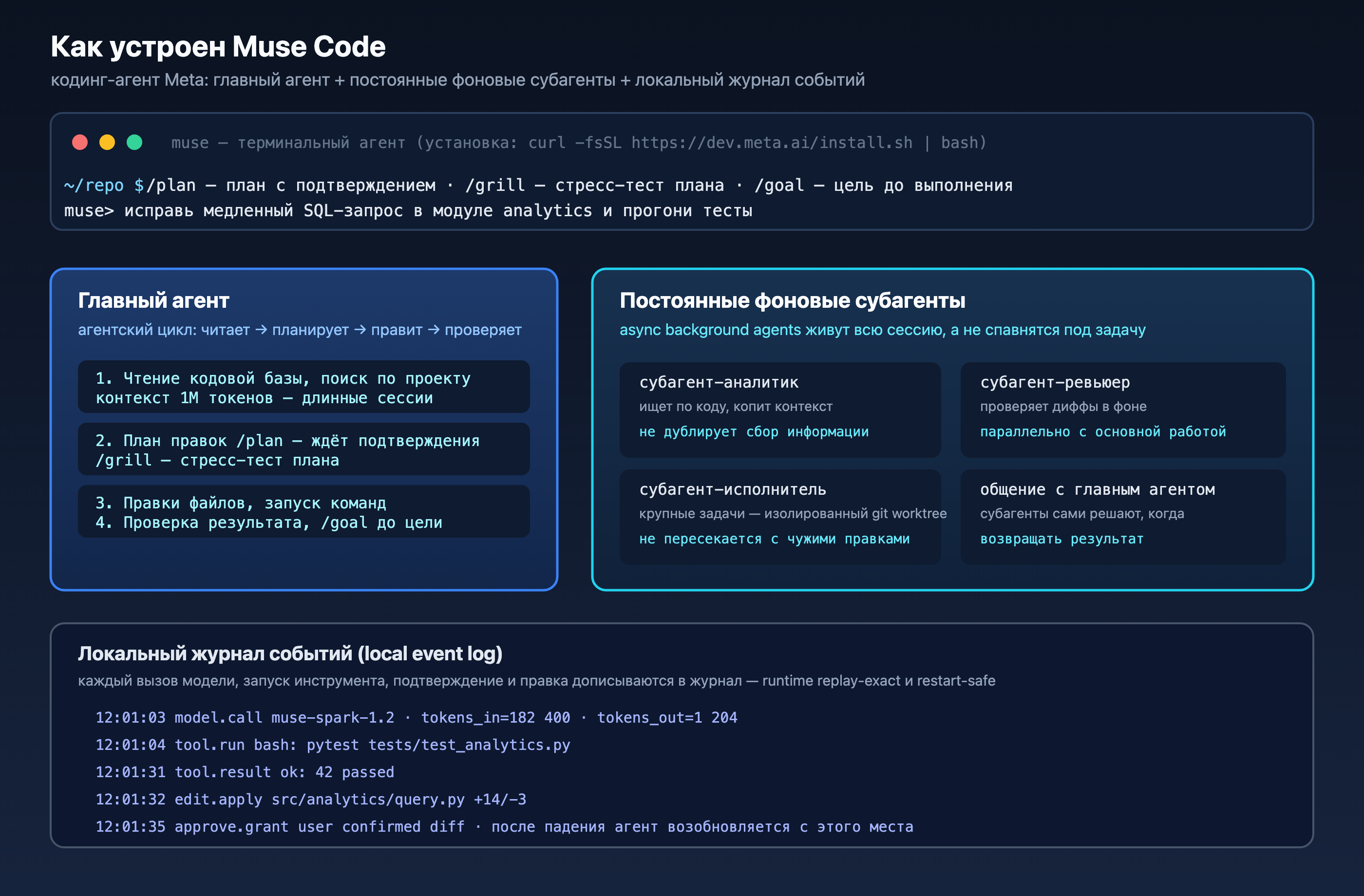Image resolution: width=1364 pixels, height=896 pixels.
Task: Click '/grill — стресс-тест плана' in step 2 card
Action: (x=217, y=460)
